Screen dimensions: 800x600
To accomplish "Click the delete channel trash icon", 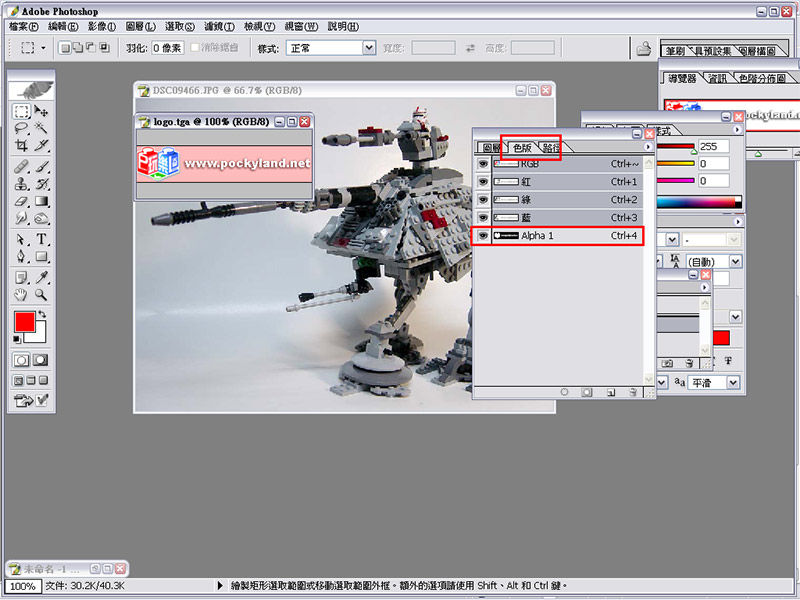I will 633,392.
